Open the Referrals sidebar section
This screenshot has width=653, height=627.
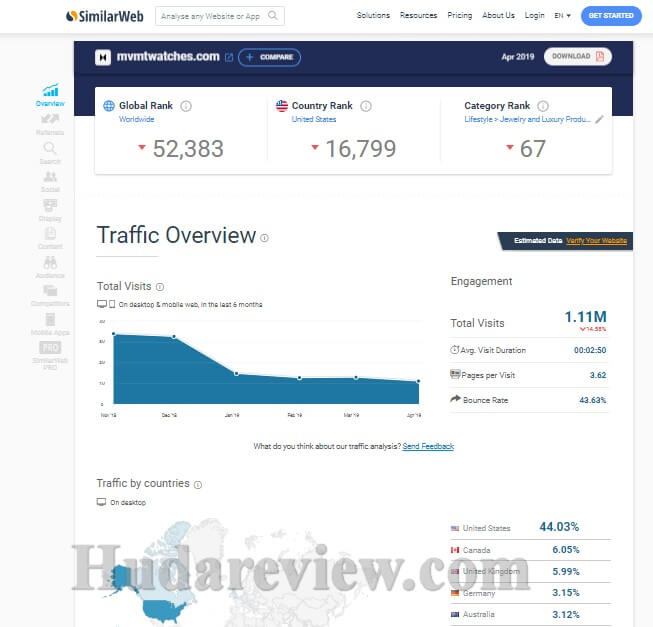tap(50, 124)
